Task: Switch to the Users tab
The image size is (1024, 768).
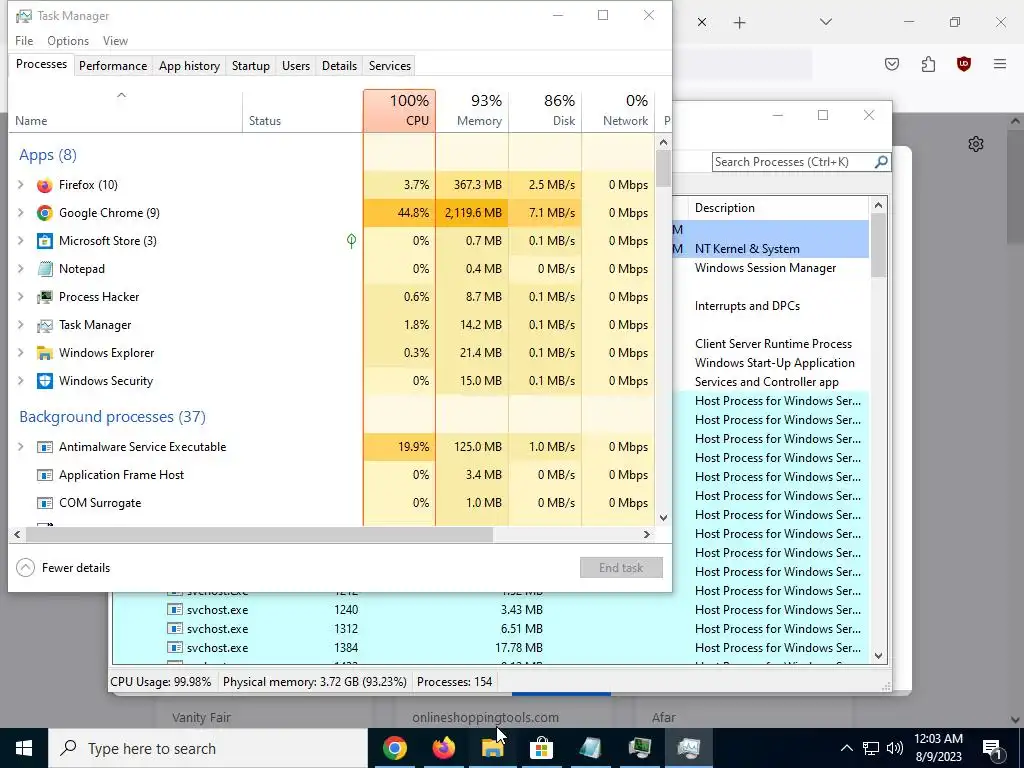Action: (296, 66)
